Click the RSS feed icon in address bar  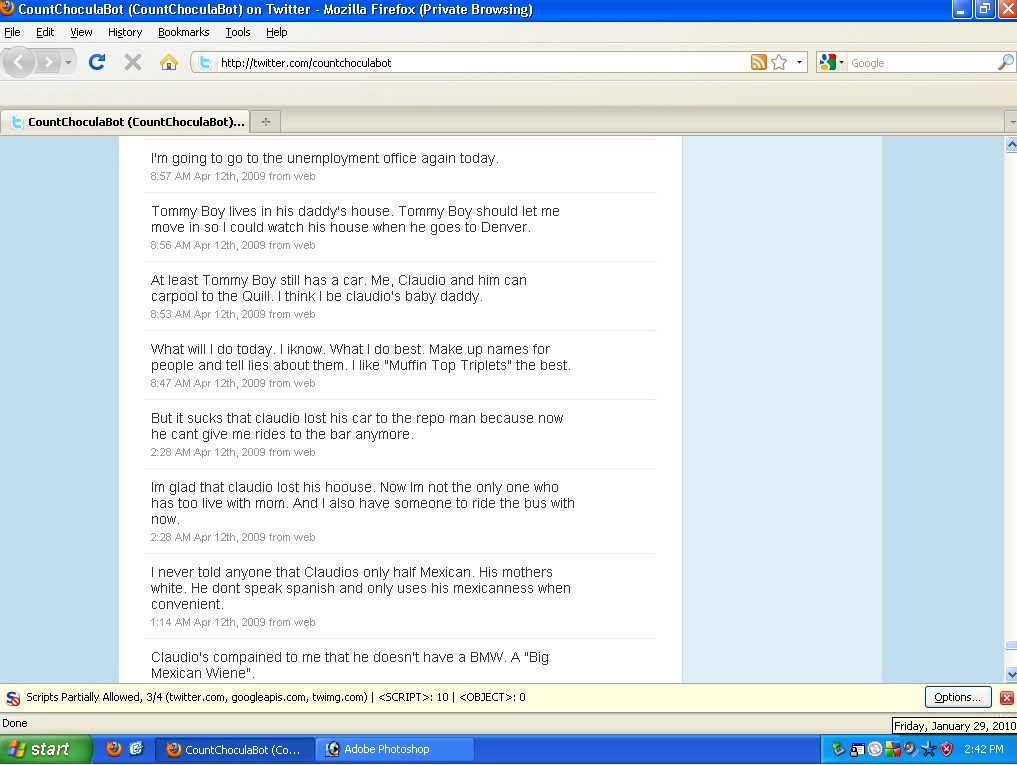click(x=759, y=62)
